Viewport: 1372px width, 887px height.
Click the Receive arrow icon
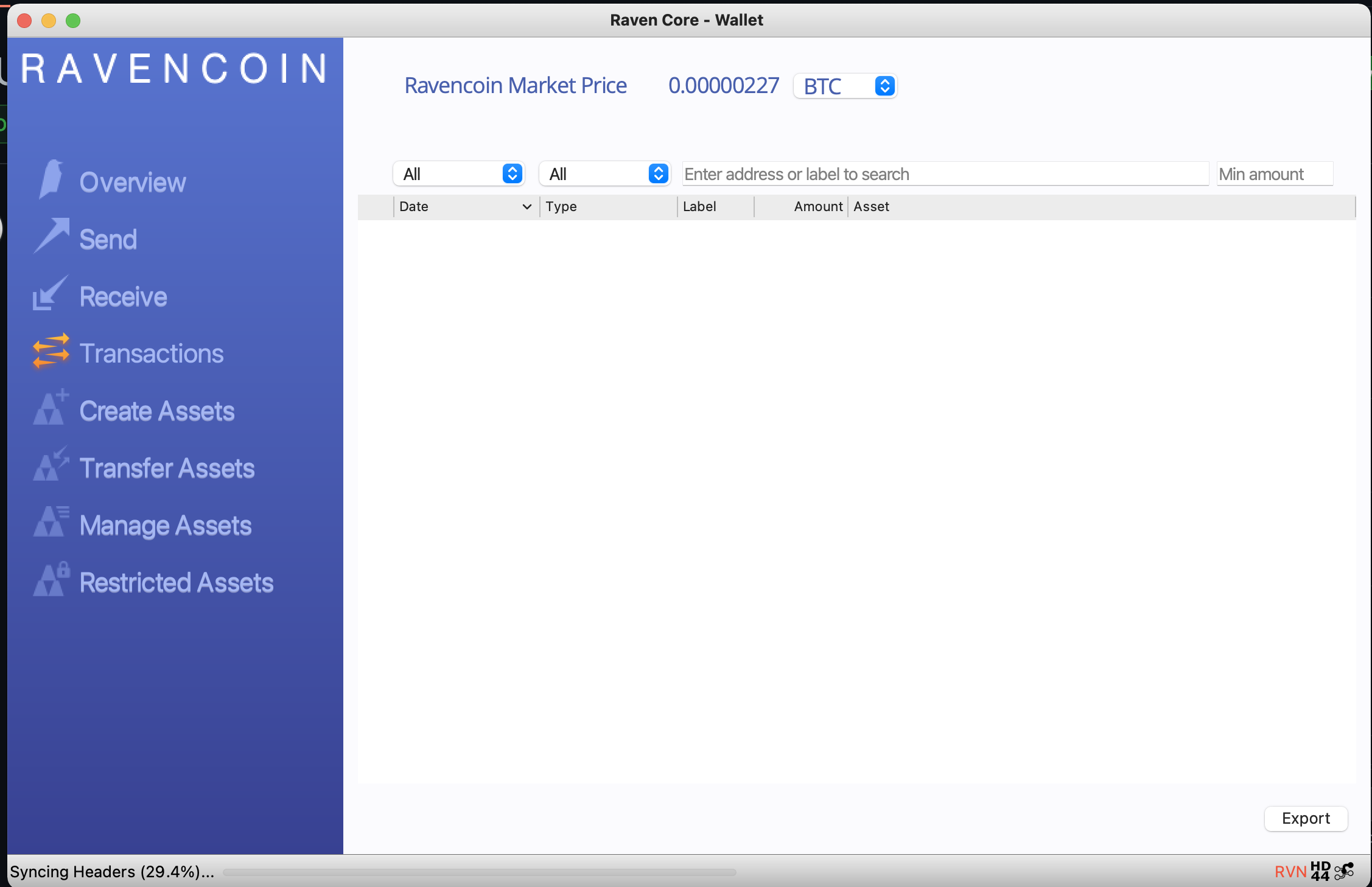(x=50, y=294)
